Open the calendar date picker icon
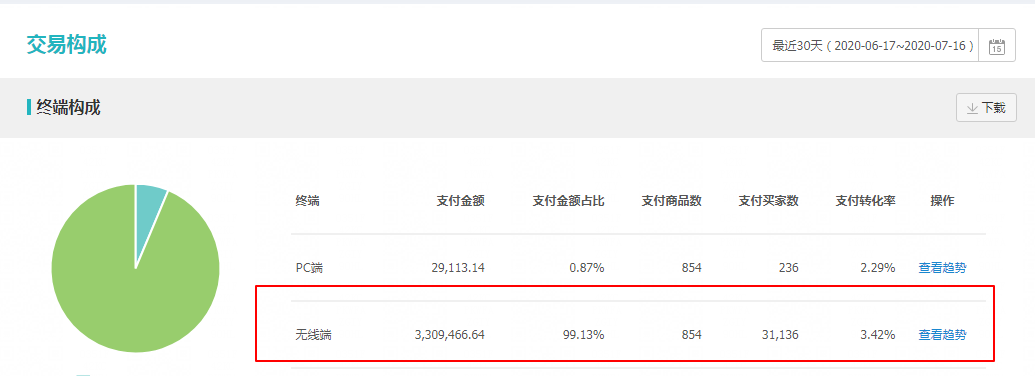The width and height of the screenshot is (1035, 376). (997, 46)
